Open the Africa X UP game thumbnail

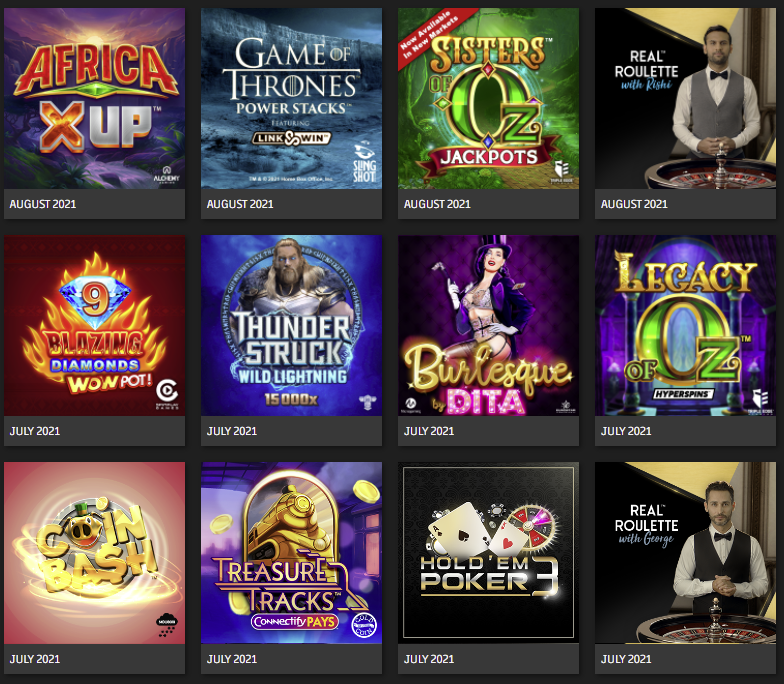[94, 98]
